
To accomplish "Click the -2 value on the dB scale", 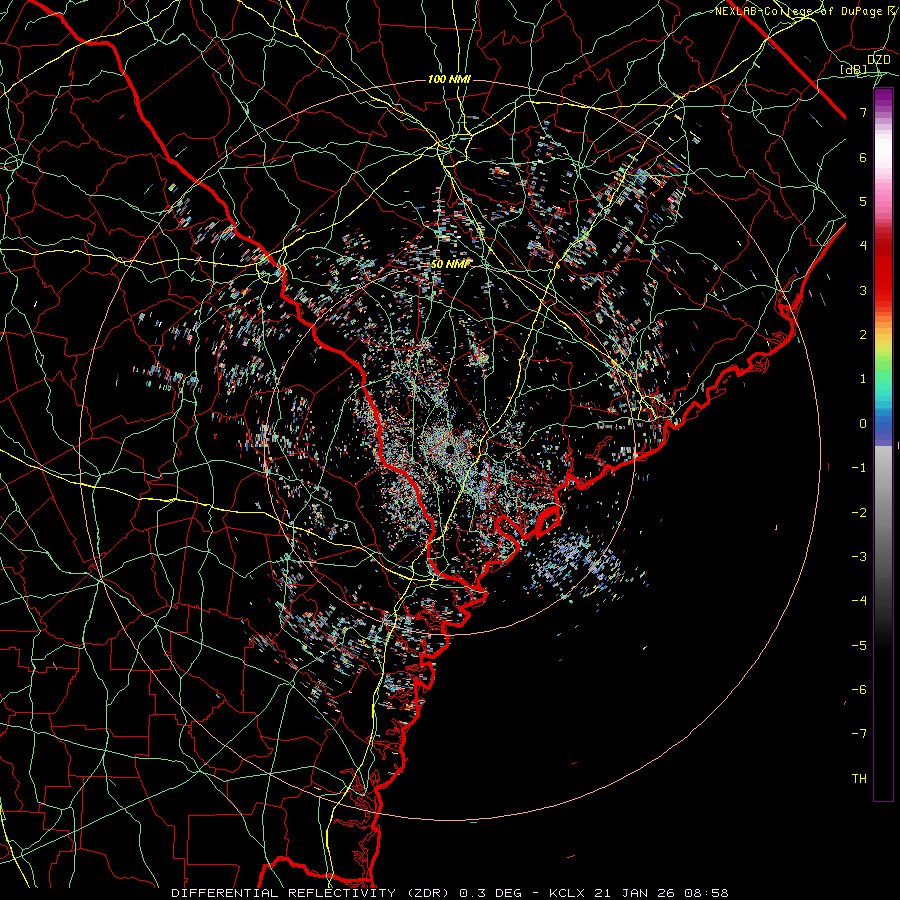I will 859,513.
